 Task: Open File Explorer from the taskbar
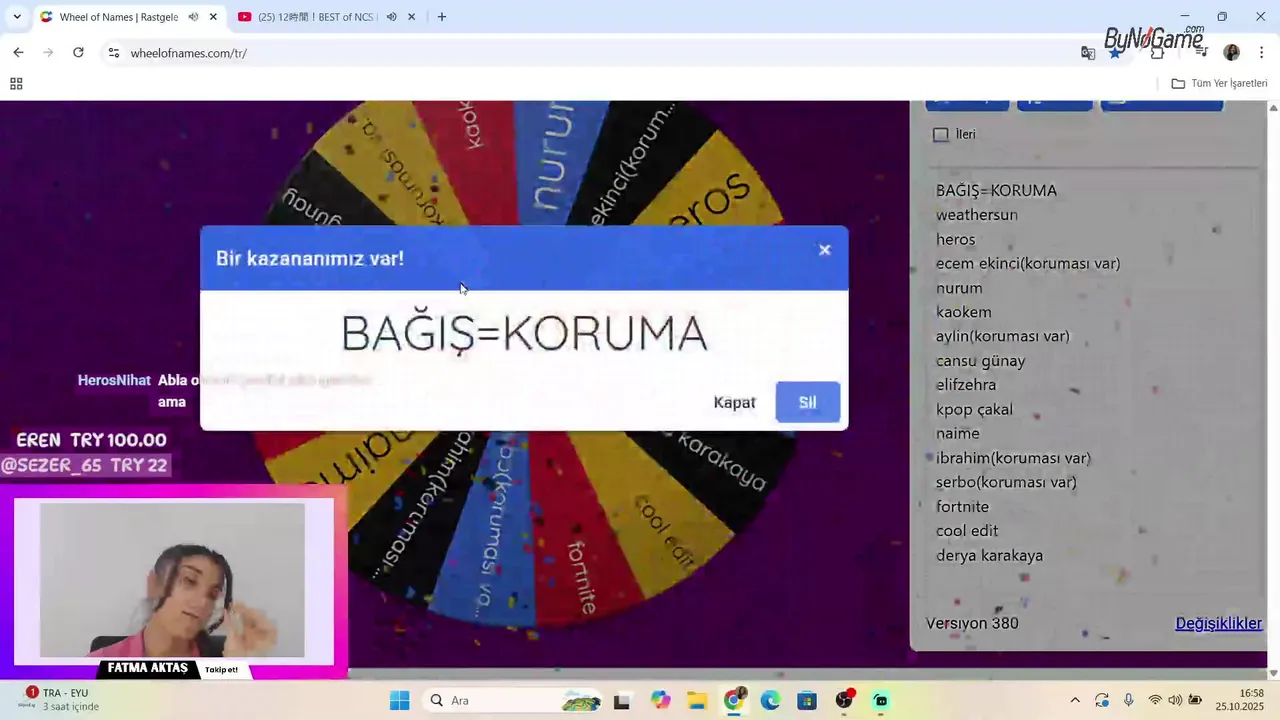[697, 700]
